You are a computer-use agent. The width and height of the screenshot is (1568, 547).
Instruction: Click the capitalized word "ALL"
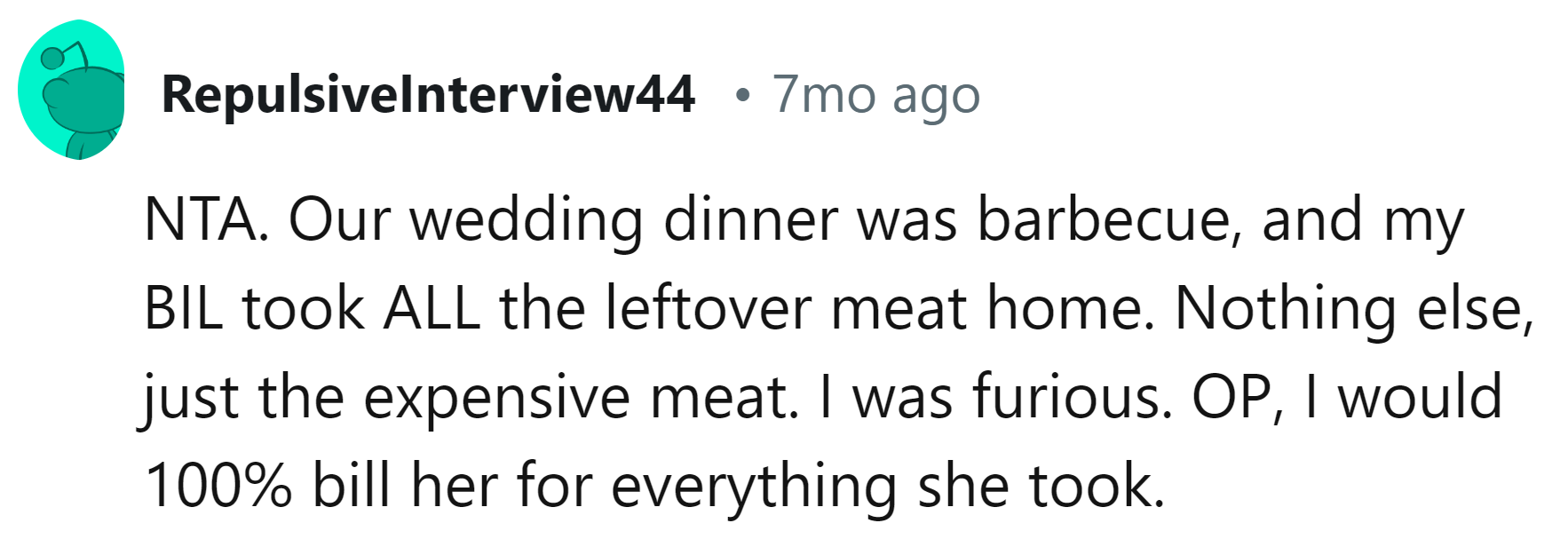(432, 309)
